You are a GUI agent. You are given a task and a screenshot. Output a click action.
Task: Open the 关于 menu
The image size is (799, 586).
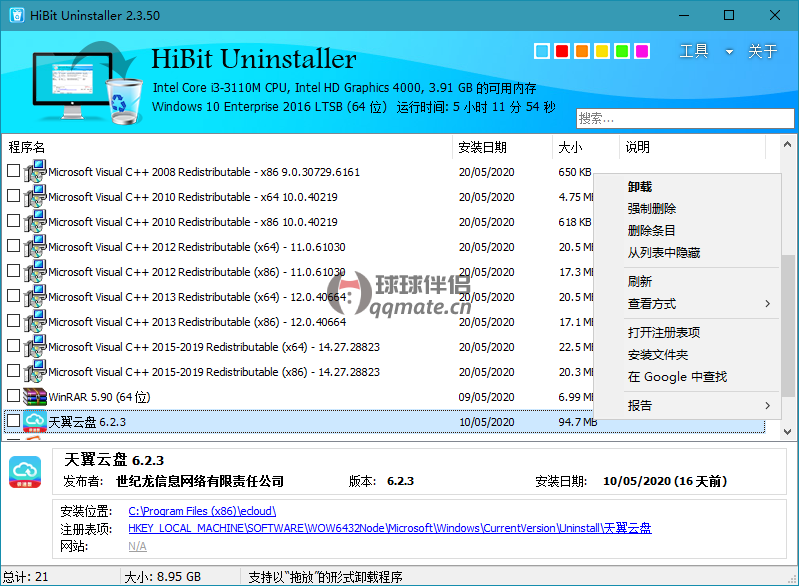coord(763,52)
